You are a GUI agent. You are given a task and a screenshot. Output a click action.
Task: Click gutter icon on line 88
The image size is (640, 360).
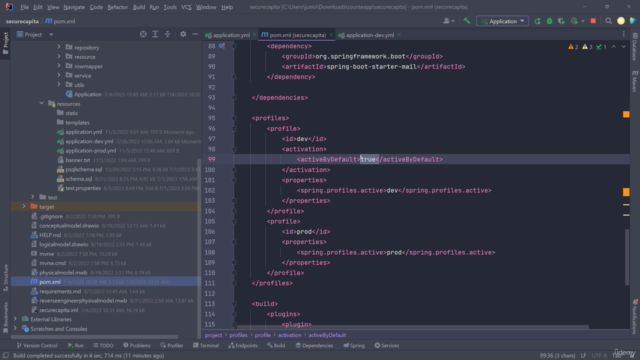click(222, 46)
